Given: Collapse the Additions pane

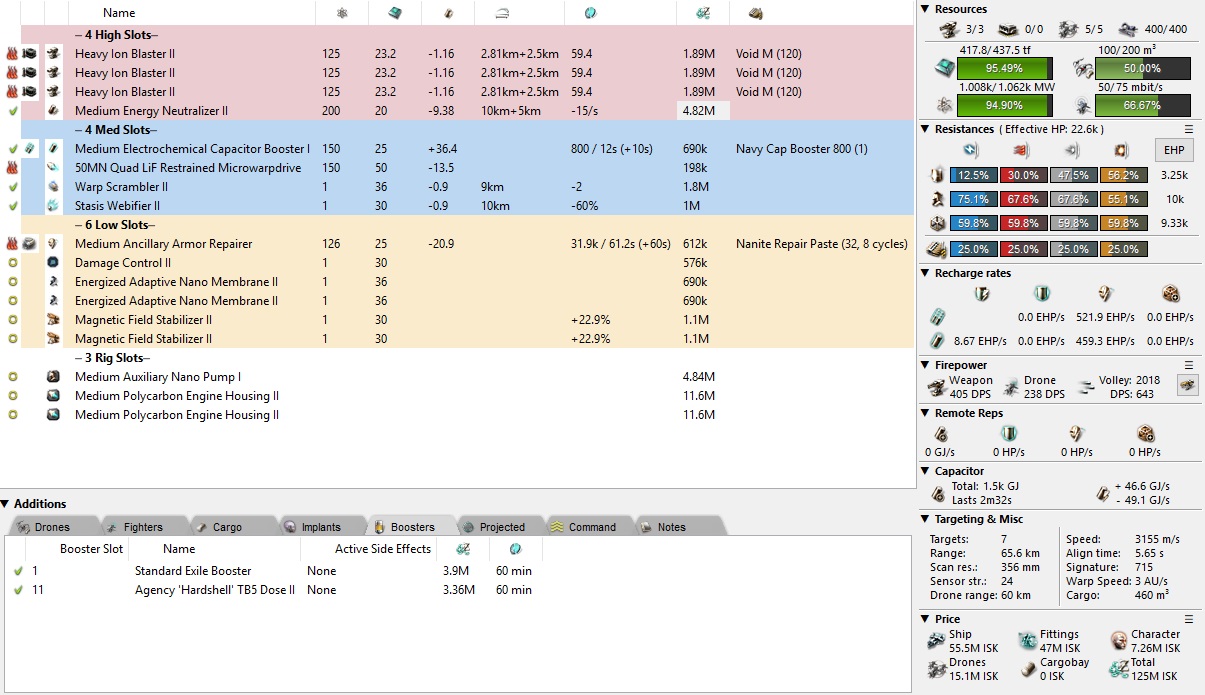Looking at the screenshot, I should pyautogui.click(x=6, y=504).
